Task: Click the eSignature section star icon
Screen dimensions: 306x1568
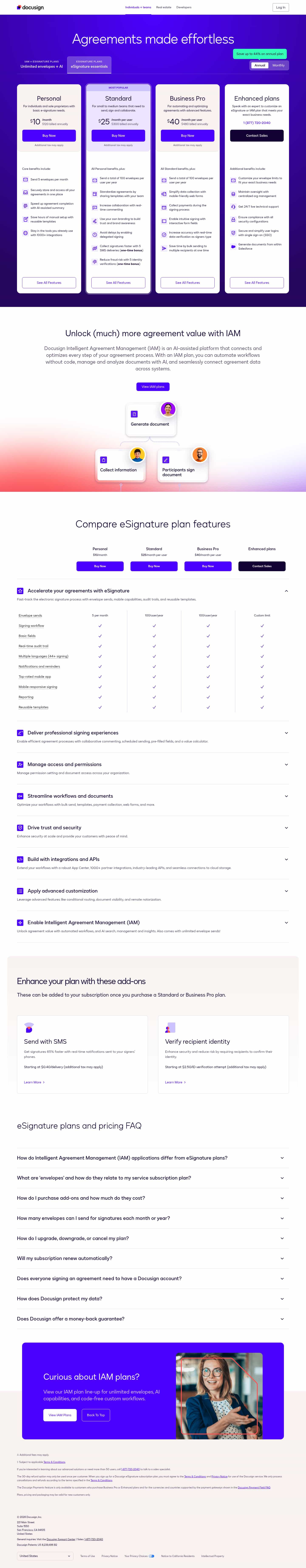Action: [x=20, y=591]
